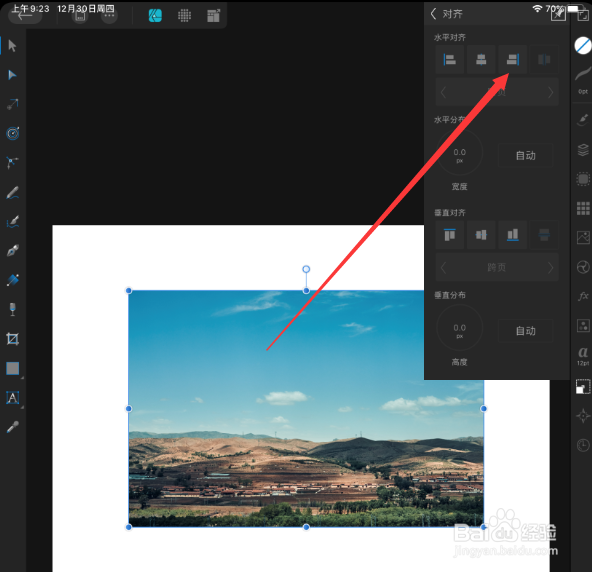592x572 pixels.
Task: Select the Artistic Text tool
Action: click(x=12, y=398)
